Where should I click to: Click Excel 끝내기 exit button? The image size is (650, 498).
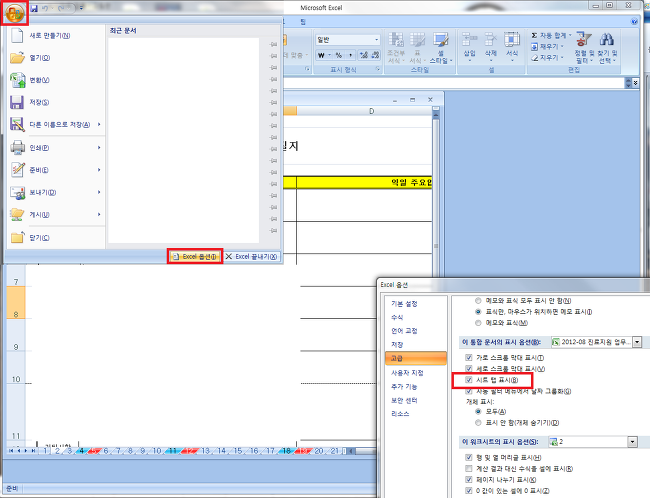pyautogui.click(x=251, y=257)
